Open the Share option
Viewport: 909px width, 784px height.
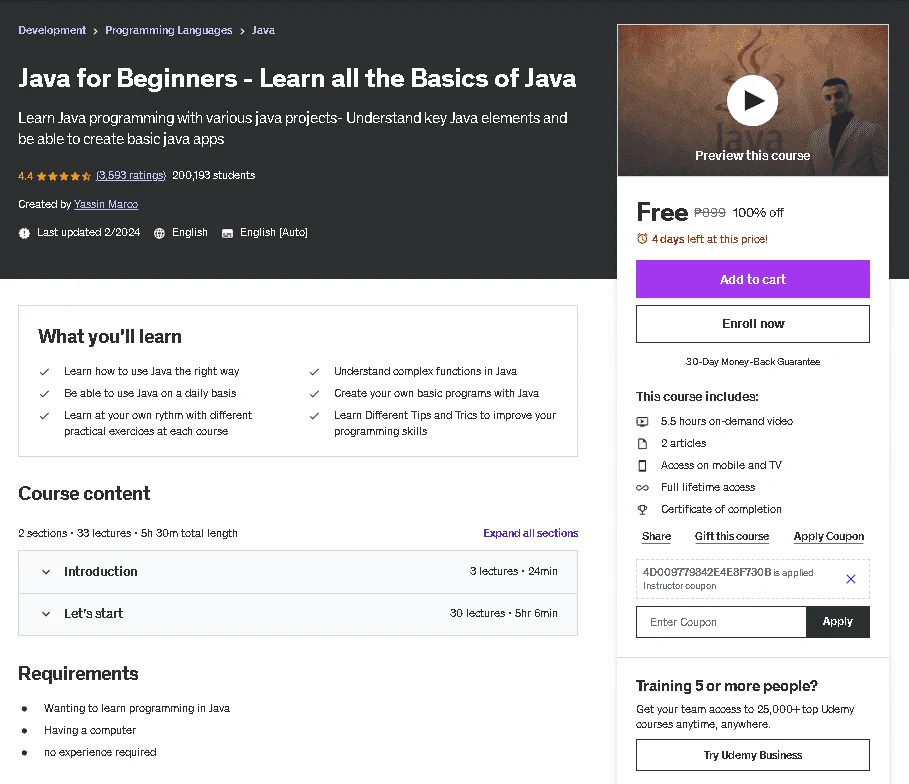click(656, 536)
